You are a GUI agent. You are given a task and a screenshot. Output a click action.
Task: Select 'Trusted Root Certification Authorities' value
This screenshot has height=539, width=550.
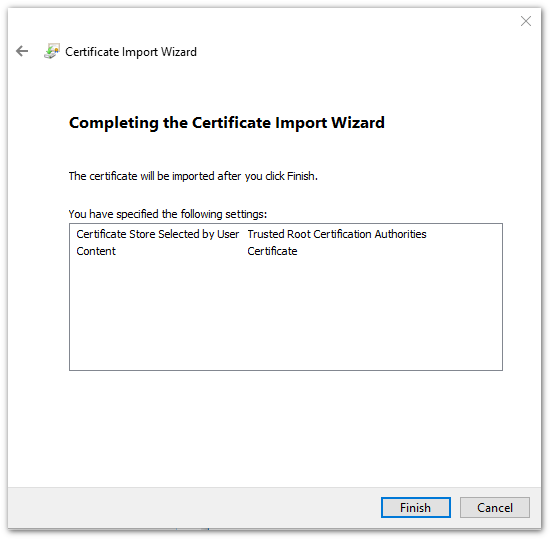[x=337, y=234]
